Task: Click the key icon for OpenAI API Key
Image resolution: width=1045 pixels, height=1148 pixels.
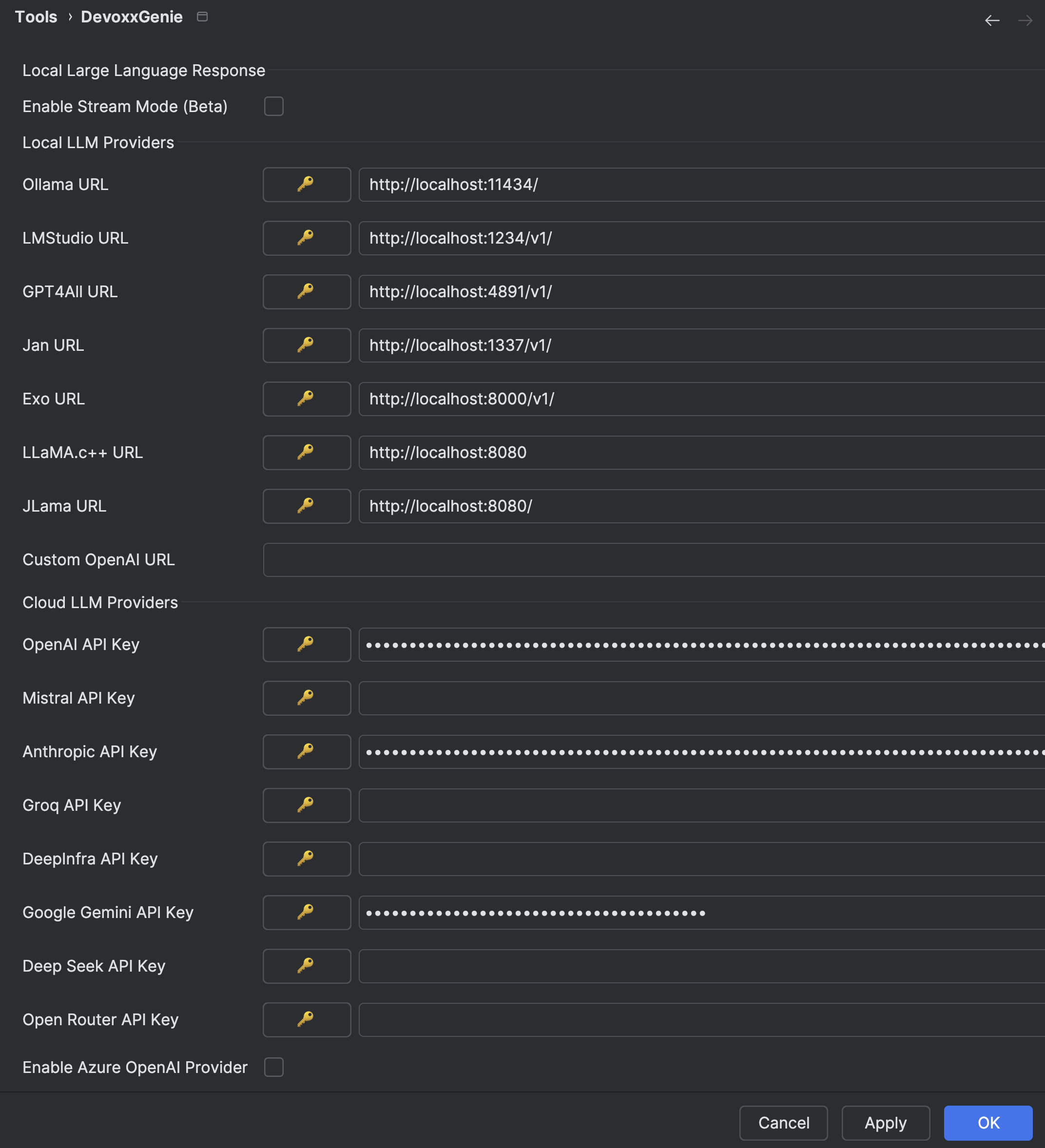Action: click(x=307, y=645)
